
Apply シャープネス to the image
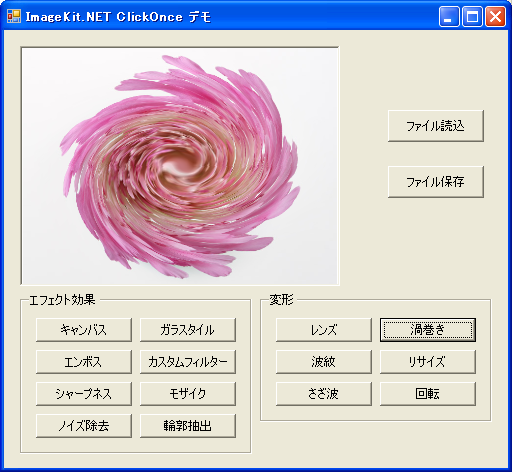[84, 394]
